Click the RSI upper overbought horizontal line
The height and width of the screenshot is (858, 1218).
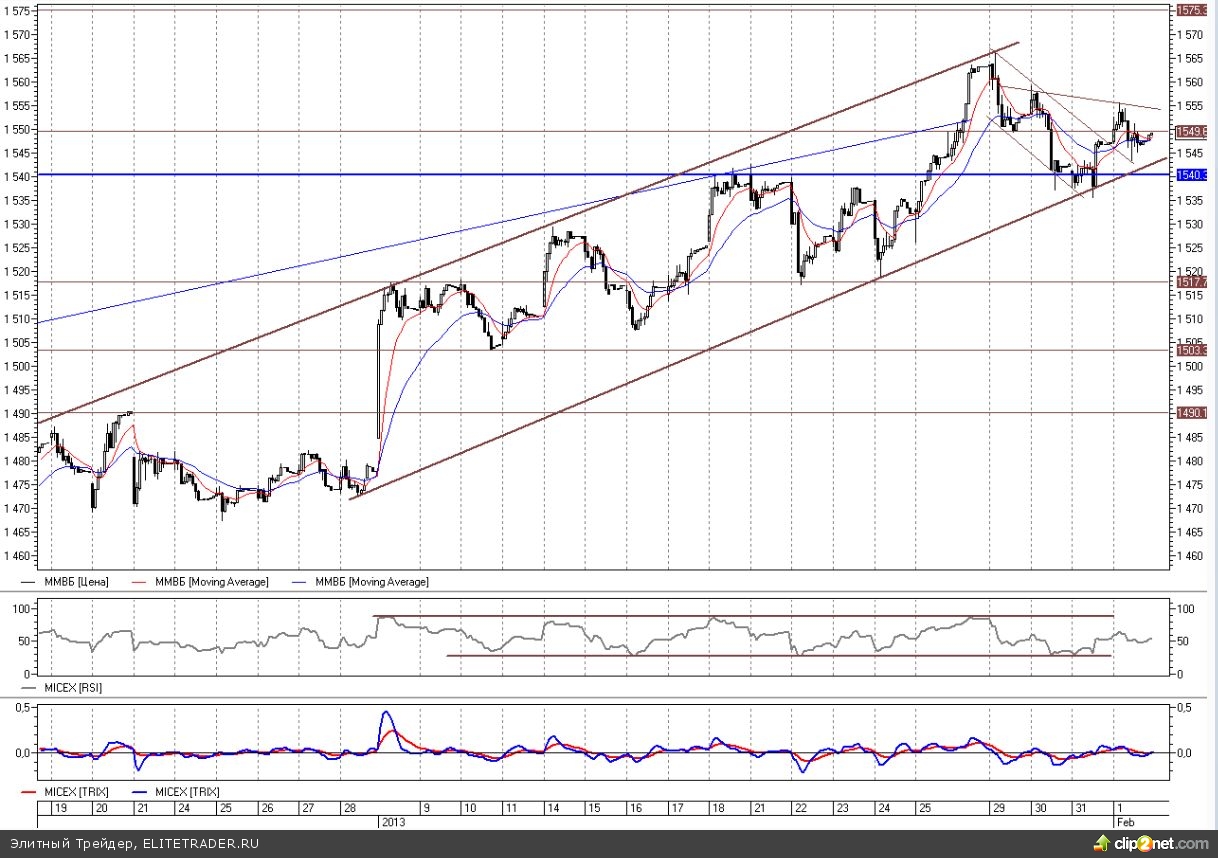740,616
